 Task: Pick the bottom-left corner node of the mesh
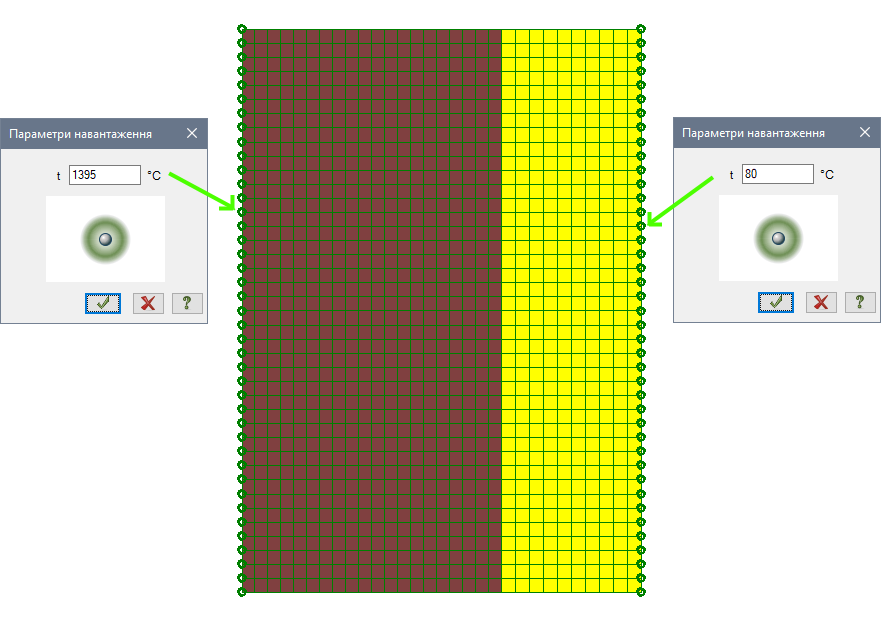[242, 592]
